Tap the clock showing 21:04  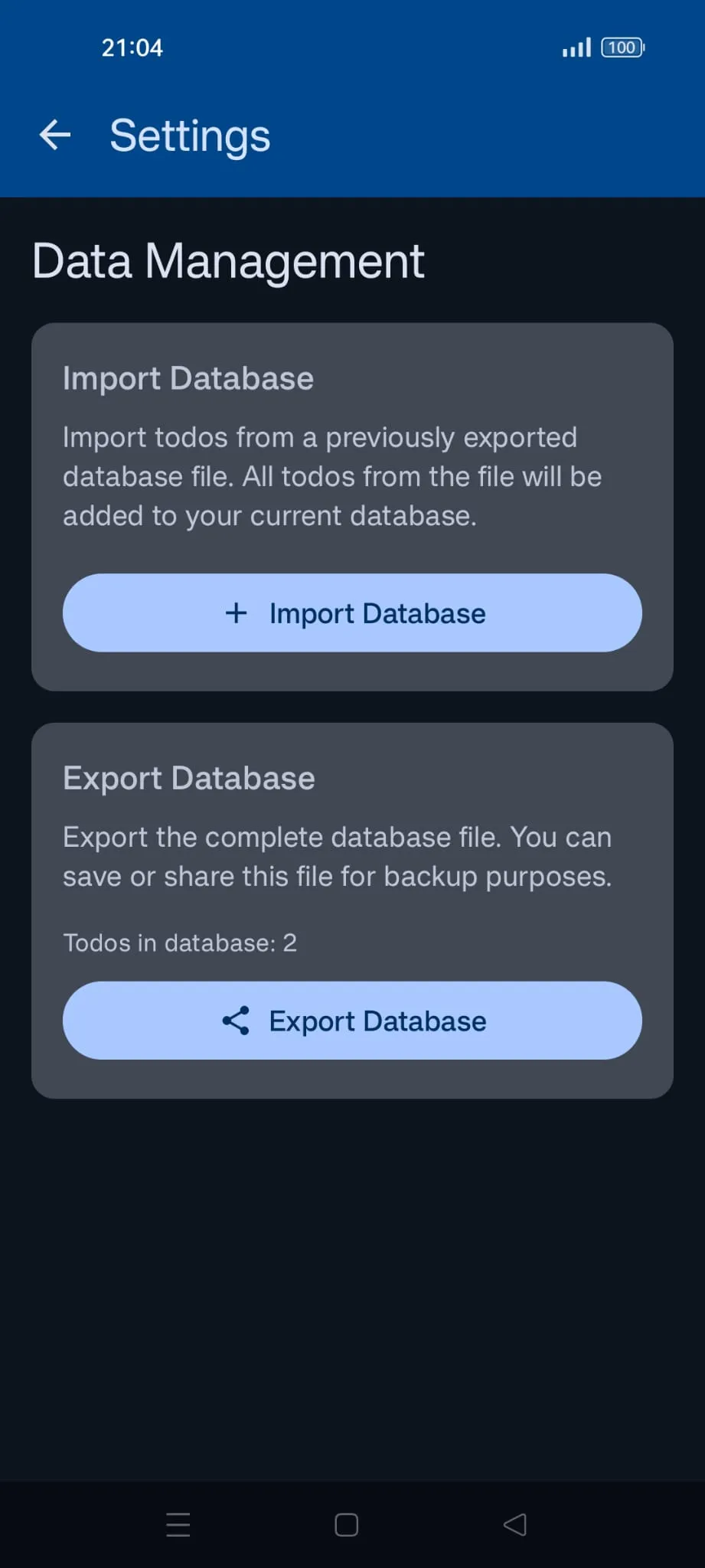tap(132, 47)
